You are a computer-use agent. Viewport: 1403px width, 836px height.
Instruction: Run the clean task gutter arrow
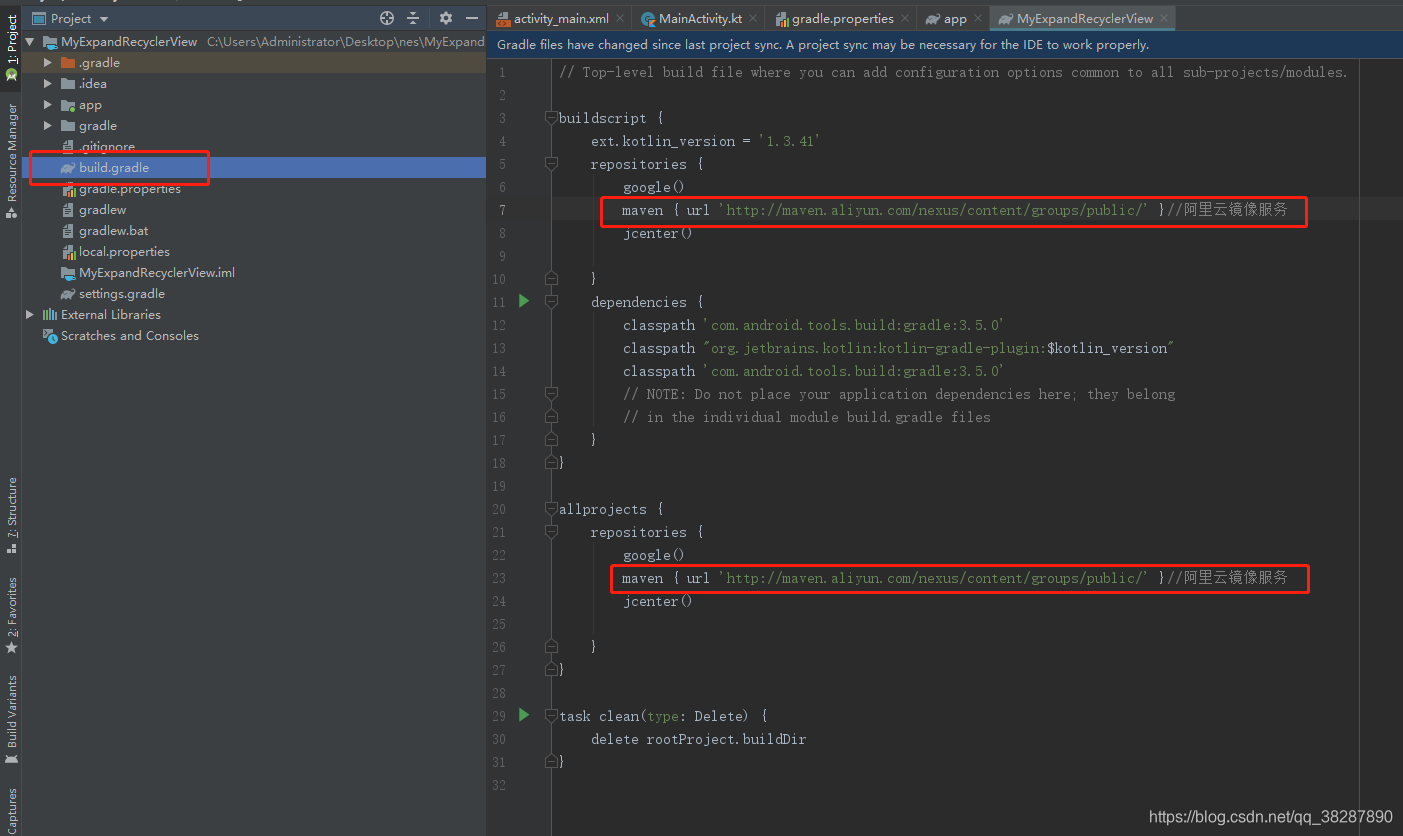coord(524,714)
